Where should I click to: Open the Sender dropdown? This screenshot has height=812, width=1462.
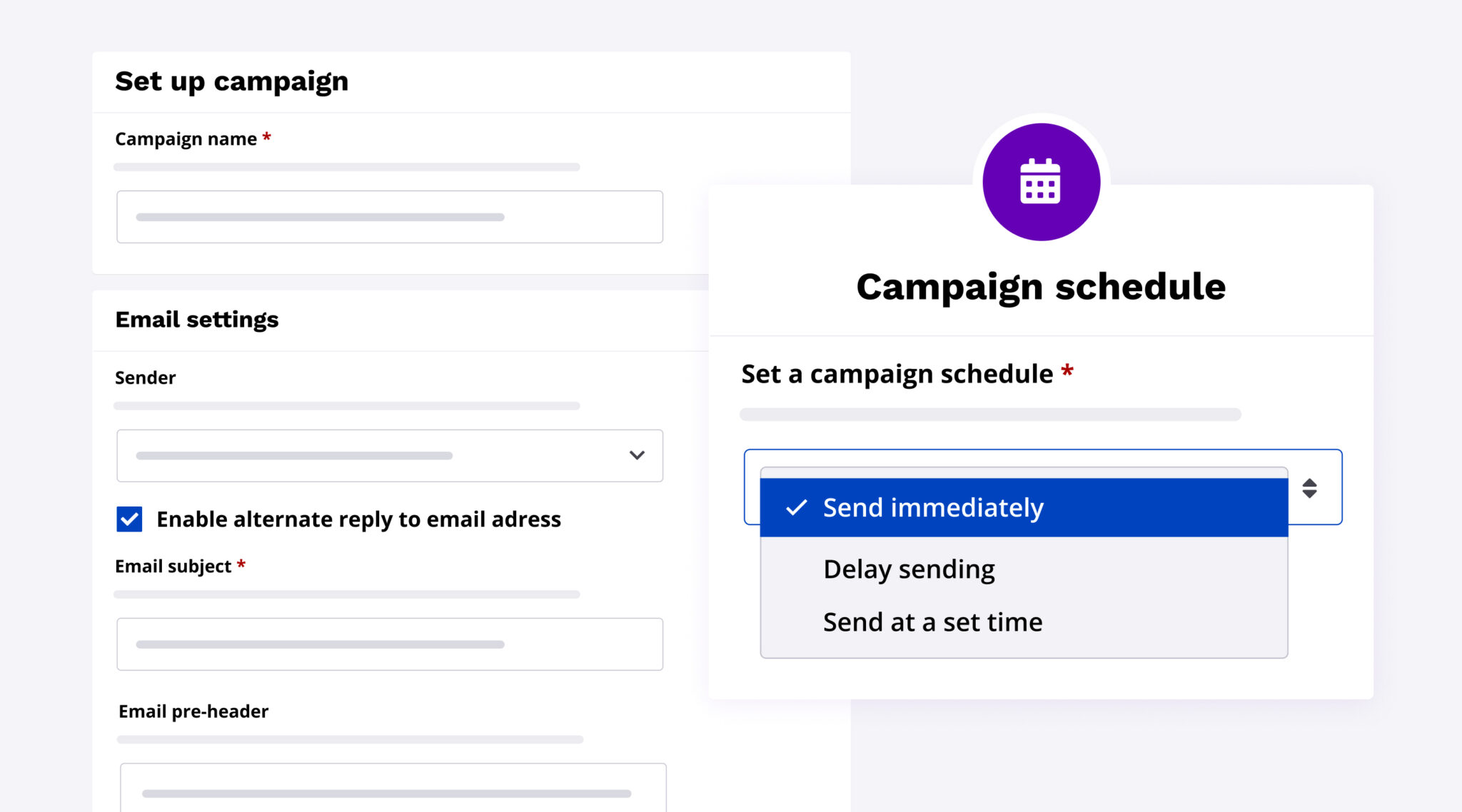(x=389, y=455)
